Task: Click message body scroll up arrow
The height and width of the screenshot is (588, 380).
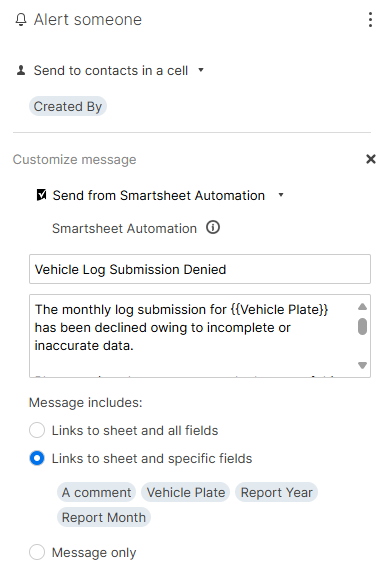Action: click(362, 307)
